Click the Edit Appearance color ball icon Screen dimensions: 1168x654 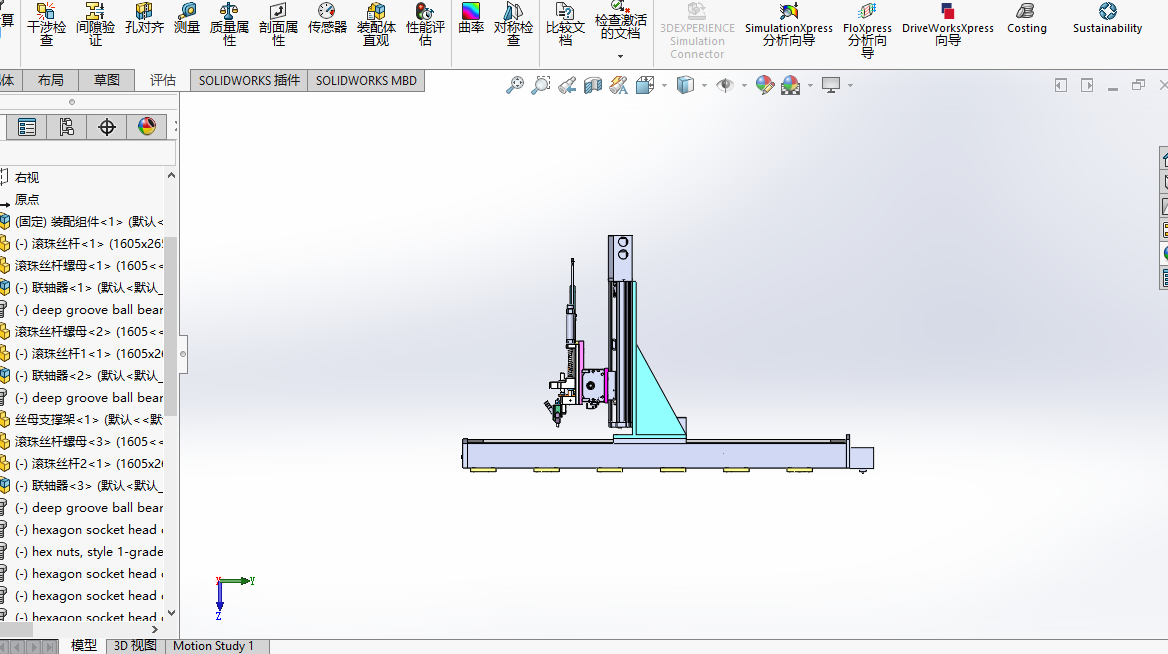(765, 86)
